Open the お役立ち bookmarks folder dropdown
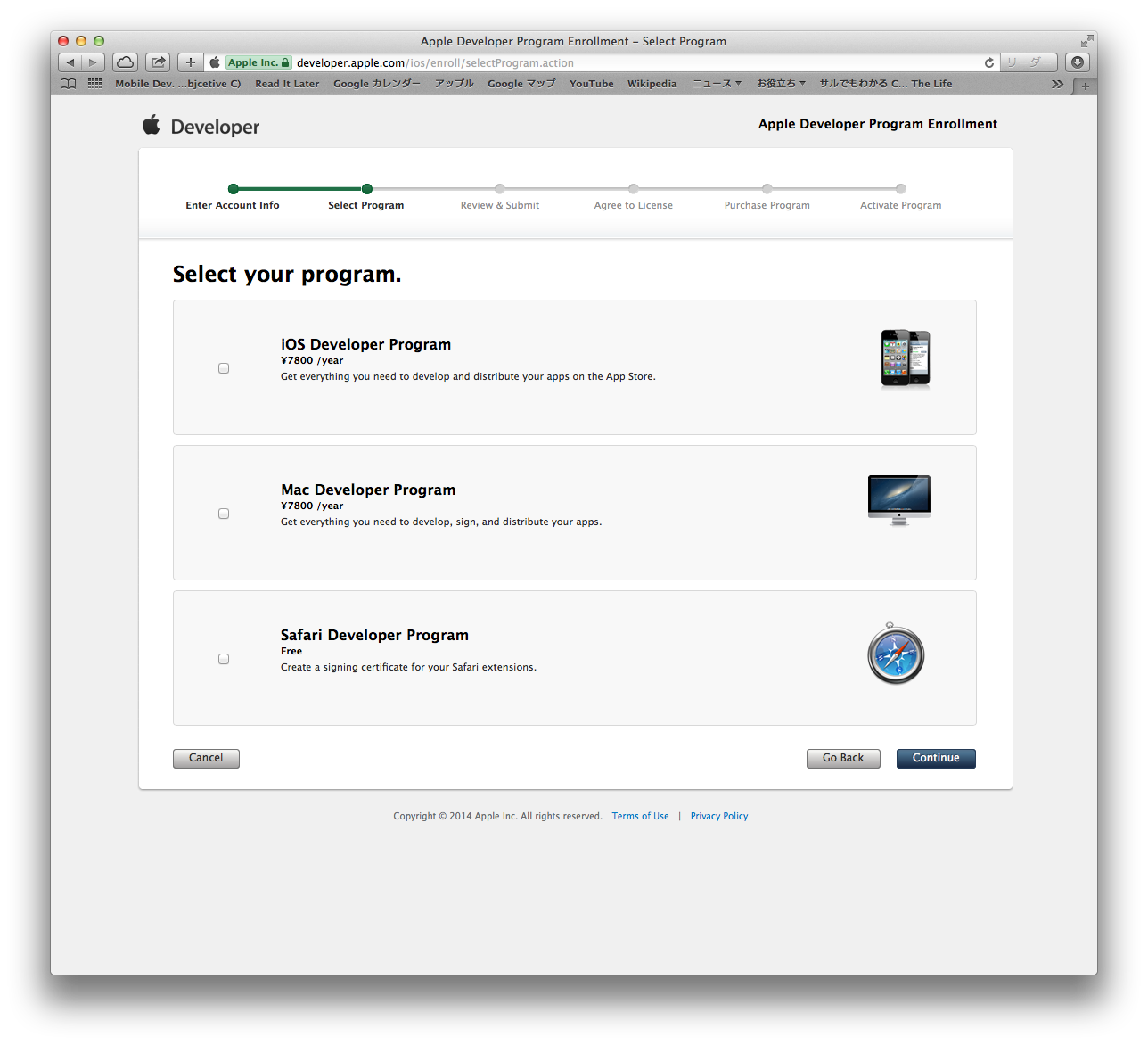1148x1045 pixels. tap(781, 84)
